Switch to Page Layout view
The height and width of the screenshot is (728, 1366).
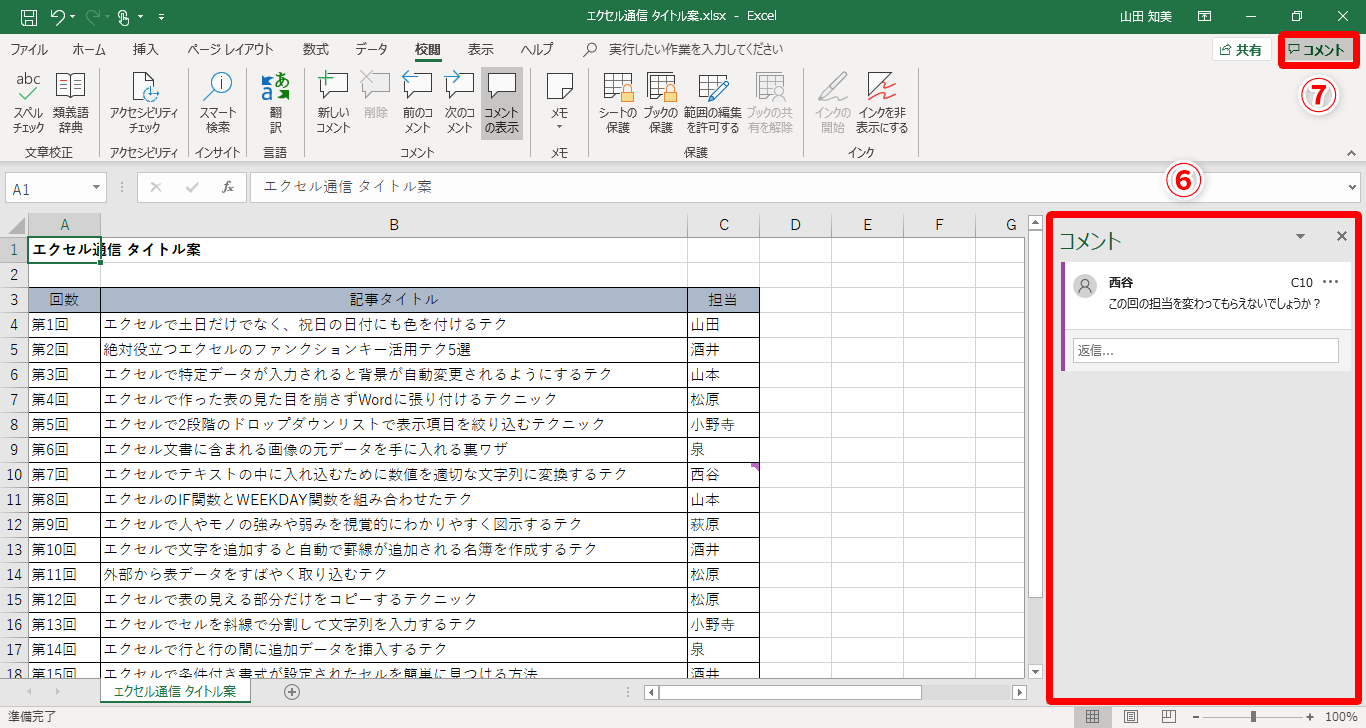tap(1131, 717)
